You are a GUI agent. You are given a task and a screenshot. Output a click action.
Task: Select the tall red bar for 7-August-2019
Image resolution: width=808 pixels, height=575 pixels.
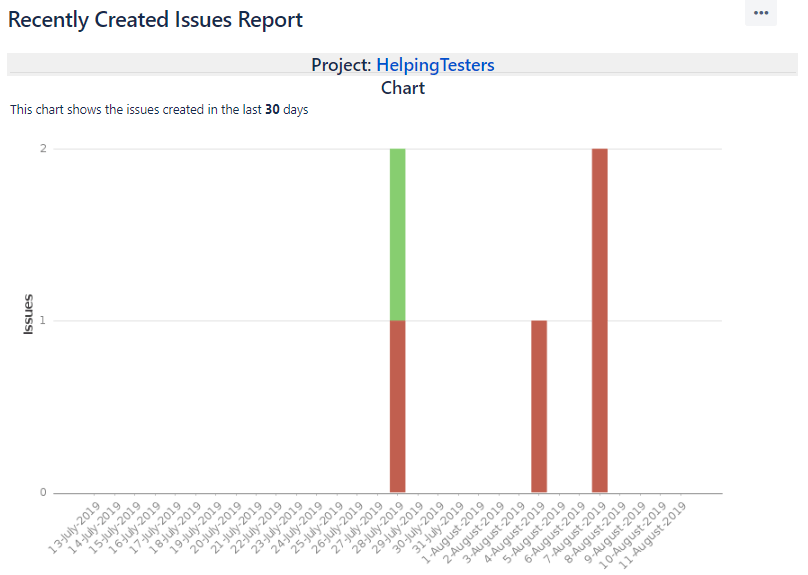point(599,320)
